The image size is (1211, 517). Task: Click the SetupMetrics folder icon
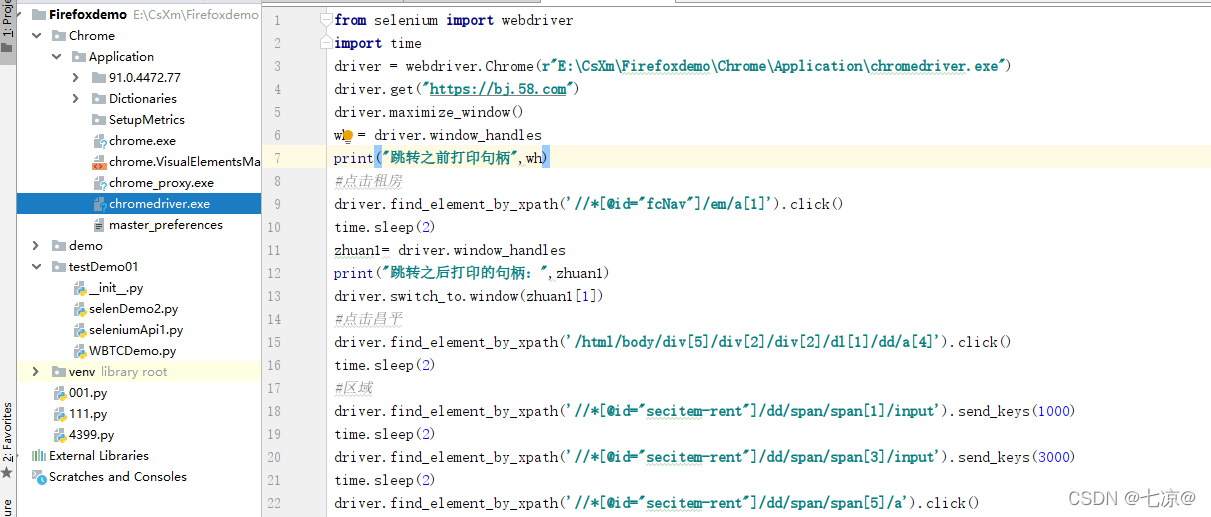(99, 120)
